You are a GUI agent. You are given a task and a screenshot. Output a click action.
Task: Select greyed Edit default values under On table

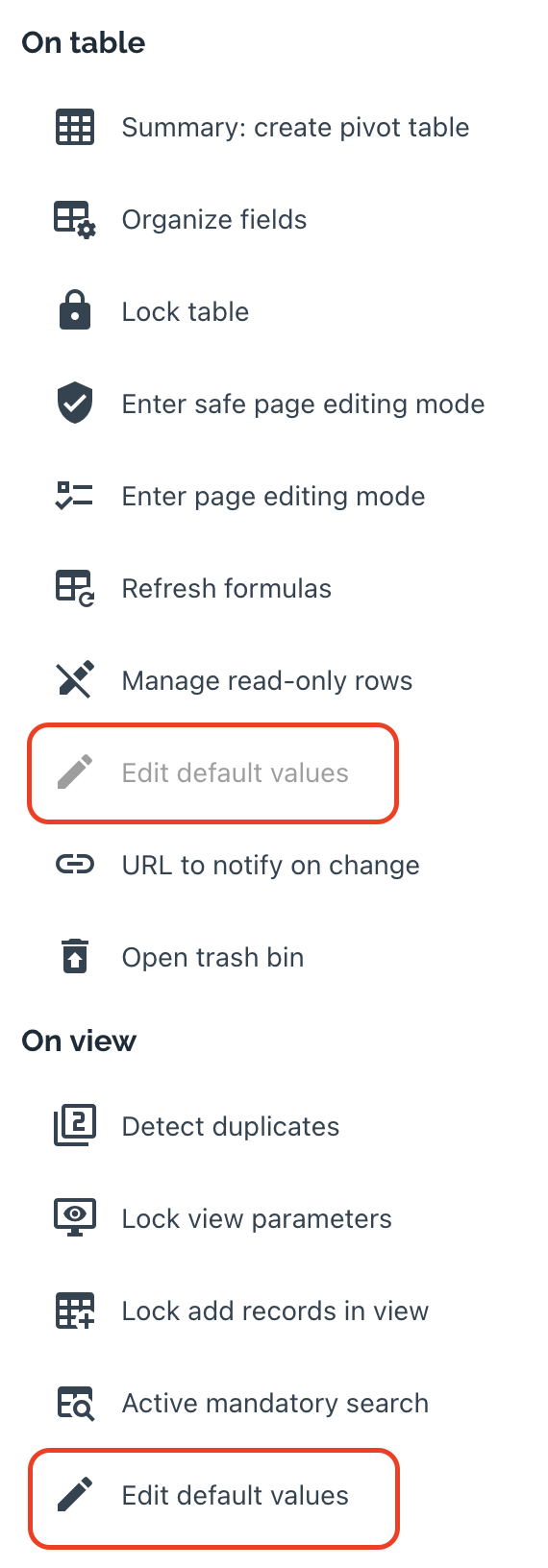click(212, 773)
